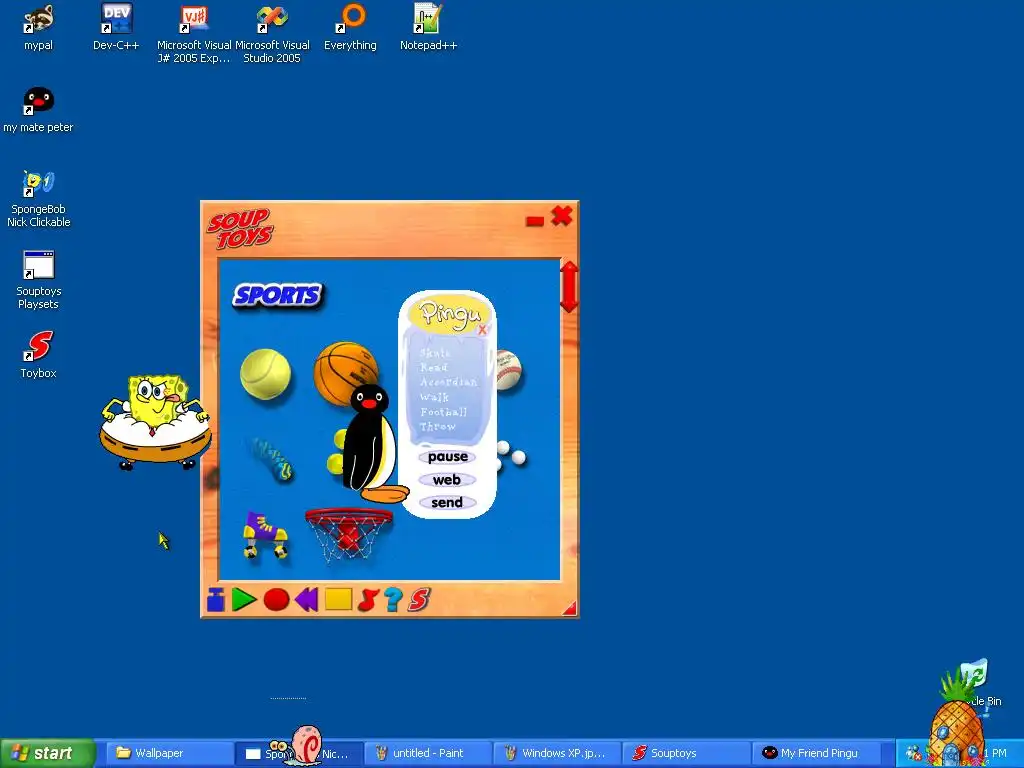
Task: Choose Read in Pingu menu
Action: [x=434, y=368]
